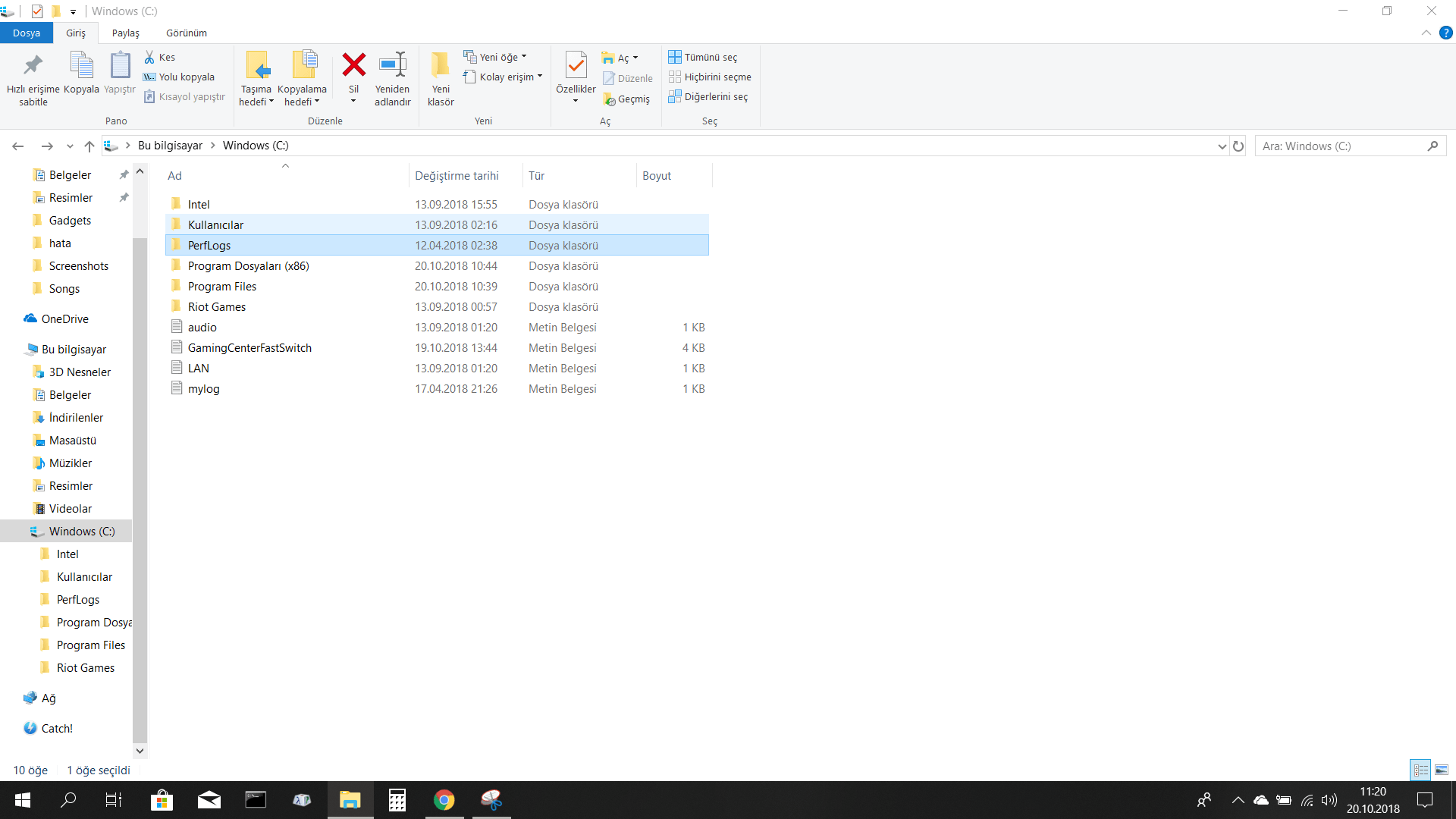Click the refresh icon beside address bar
Screen dimensions: 1456x819
(x=1238, y=146)
